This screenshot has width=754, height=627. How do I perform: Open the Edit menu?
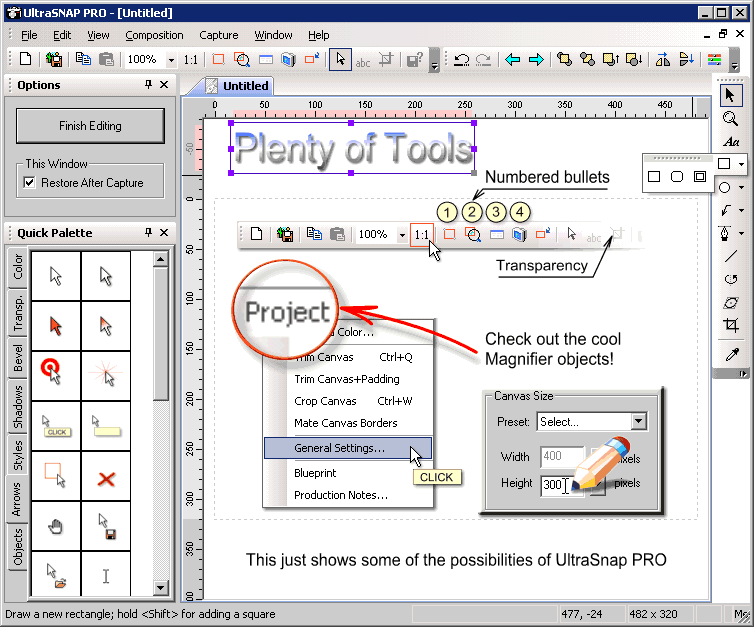(62, 35)
